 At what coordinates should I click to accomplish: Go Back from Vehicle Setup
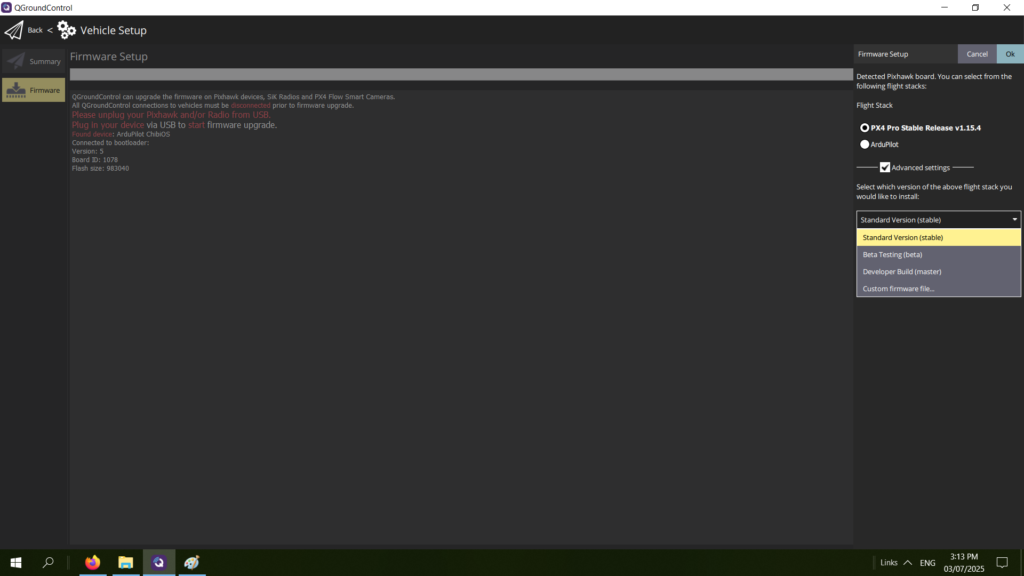(x=35, y=30)
